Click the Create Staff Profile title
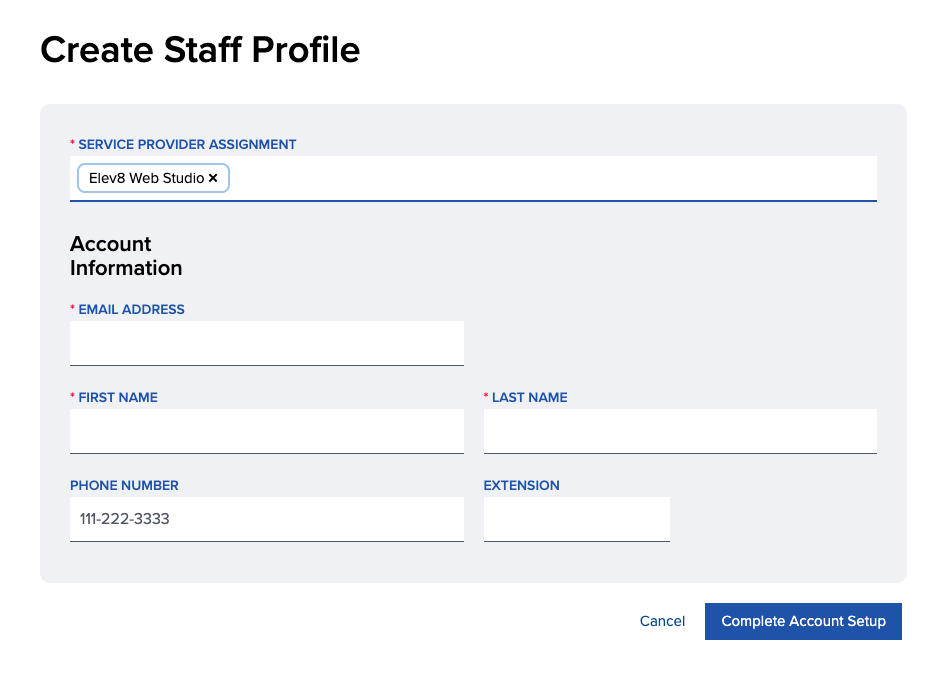Viewport: 950px width, 688px height. click(201, 50)
